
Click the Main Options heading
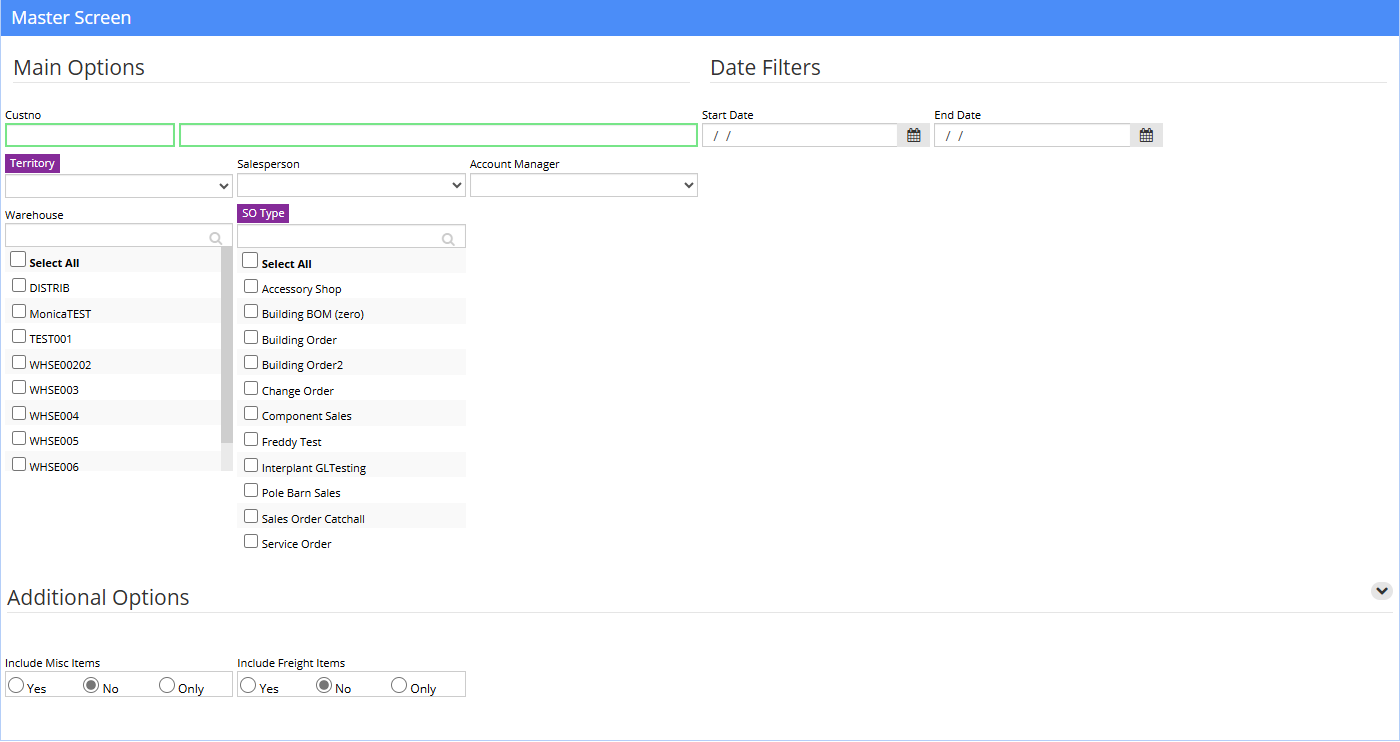[x=79, y=68]
